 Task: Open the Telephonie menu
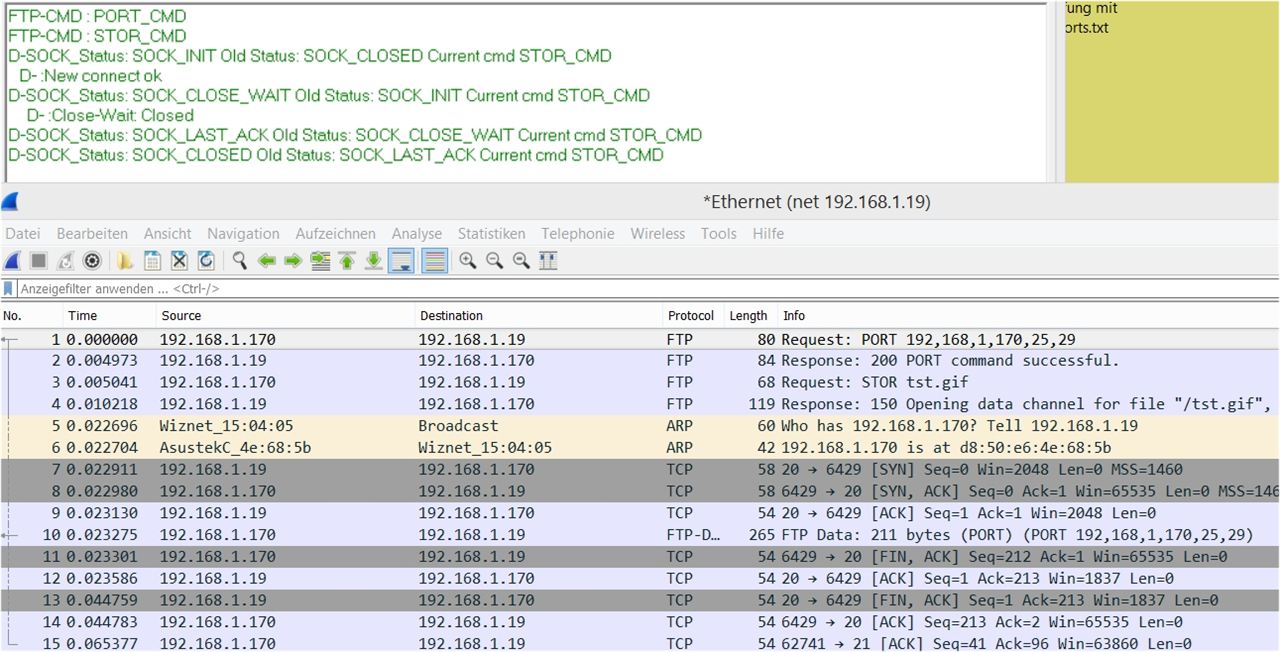click(578, 233)
